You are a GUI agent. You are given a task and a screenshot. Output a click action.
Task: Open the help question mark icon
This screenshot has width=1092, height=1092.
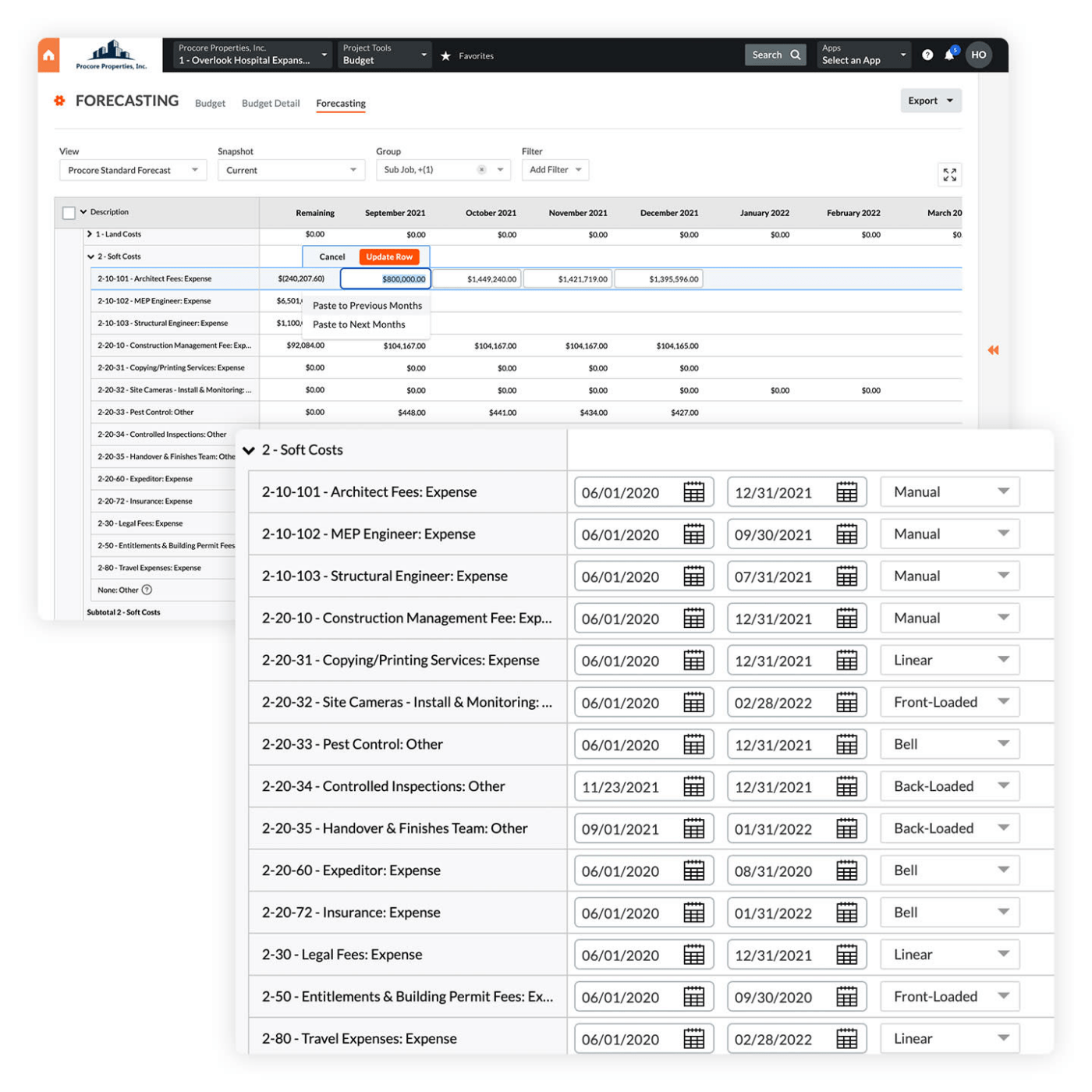click(x=927, y=55)
